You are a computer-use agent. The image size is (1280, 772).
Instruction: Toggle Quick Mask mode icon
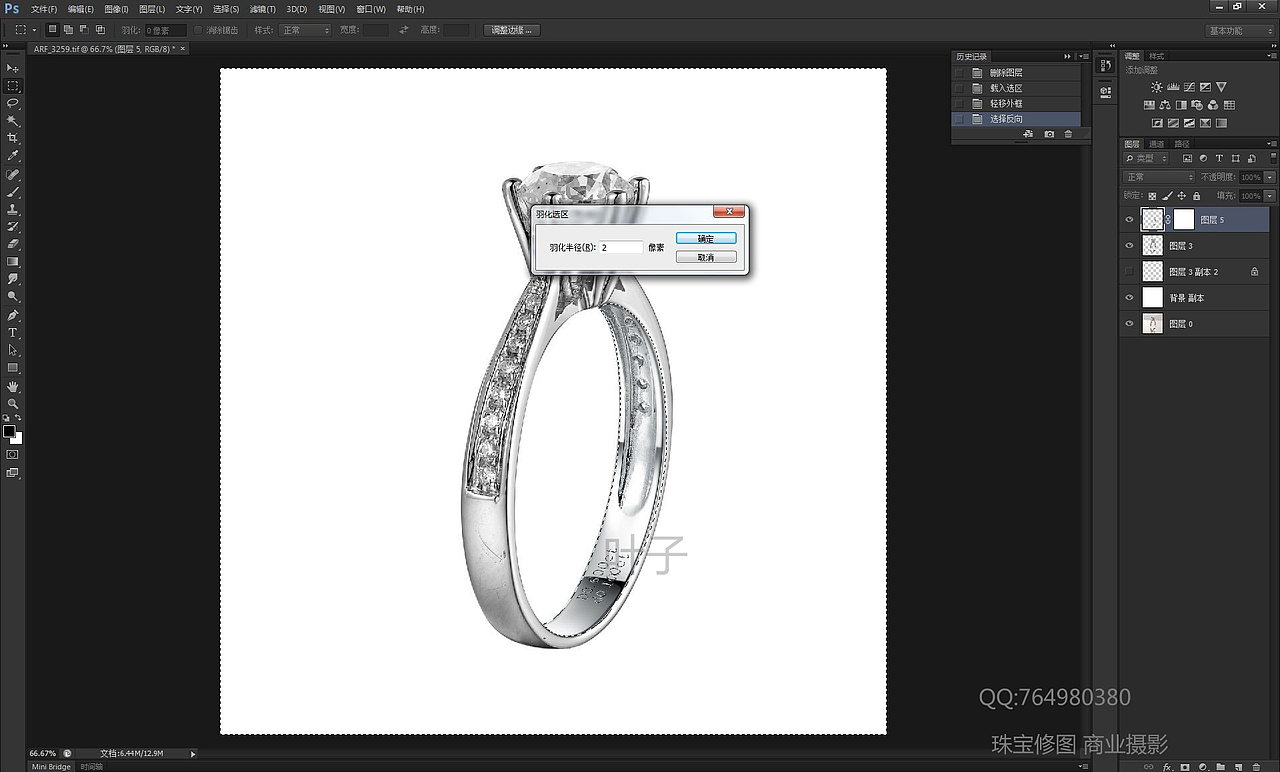point(13,454)
